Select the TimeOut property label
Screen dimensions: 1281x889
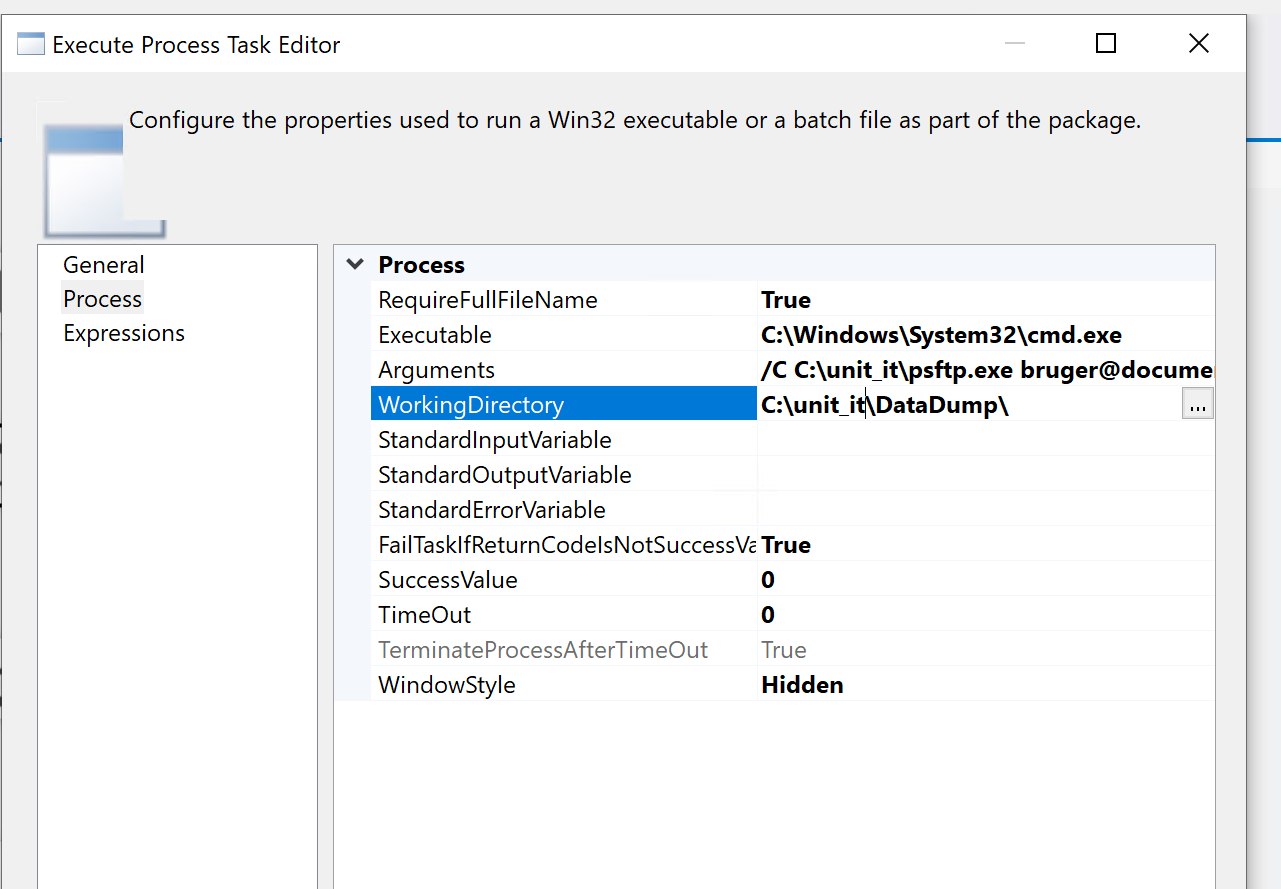(x=425, y=615)
